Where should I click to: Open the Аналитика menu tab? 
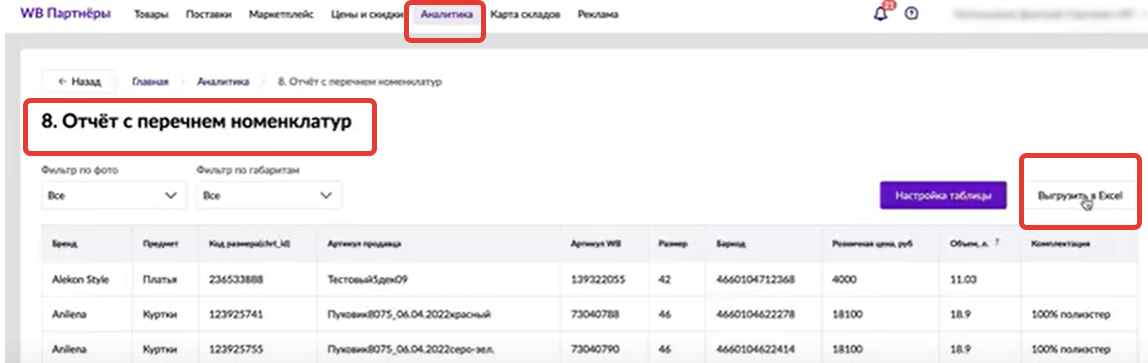(x=447, y=14)
